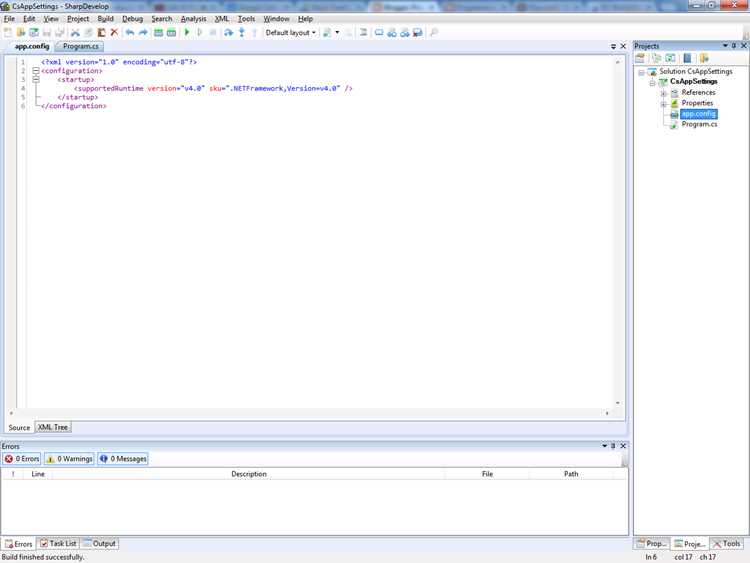750x563 pixels.
Task: Click the app.config file icon in project tree
Action: (x=674, y=114)
